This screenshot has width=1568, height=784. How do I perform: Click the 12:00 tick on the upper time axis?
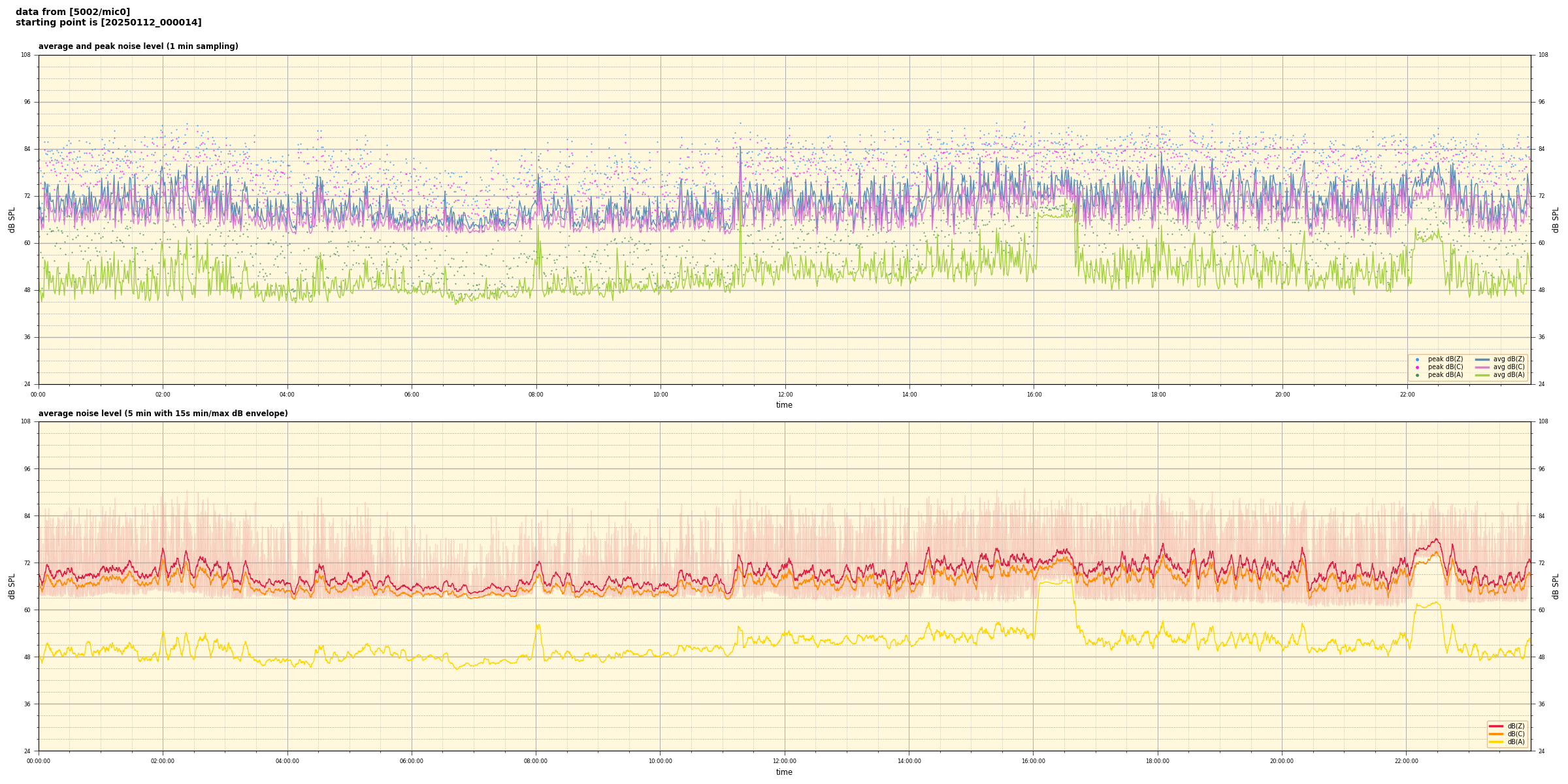(785, 395)
